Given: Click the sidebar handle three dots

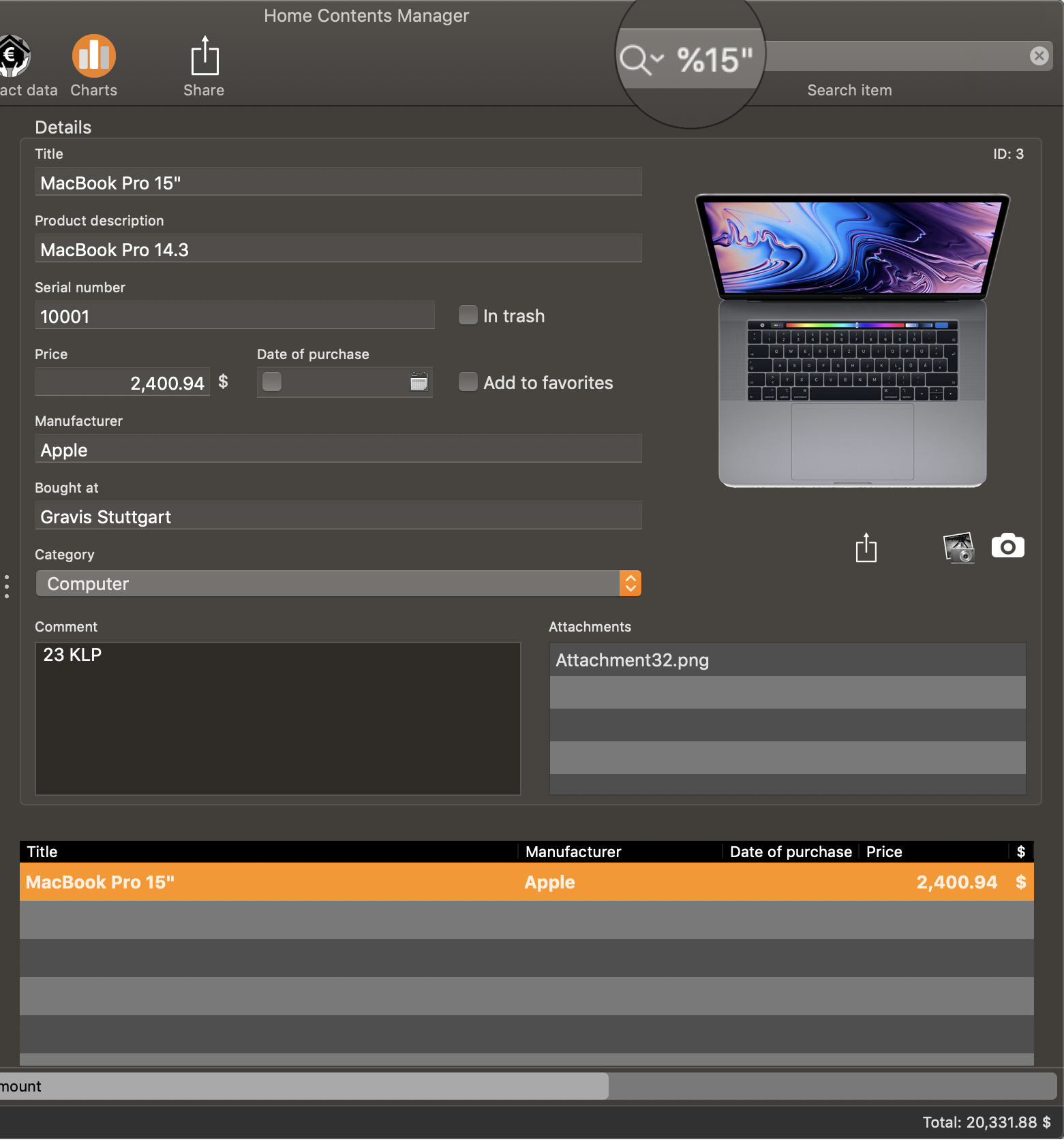Looking at the screenshot, I should pos(7,587).
